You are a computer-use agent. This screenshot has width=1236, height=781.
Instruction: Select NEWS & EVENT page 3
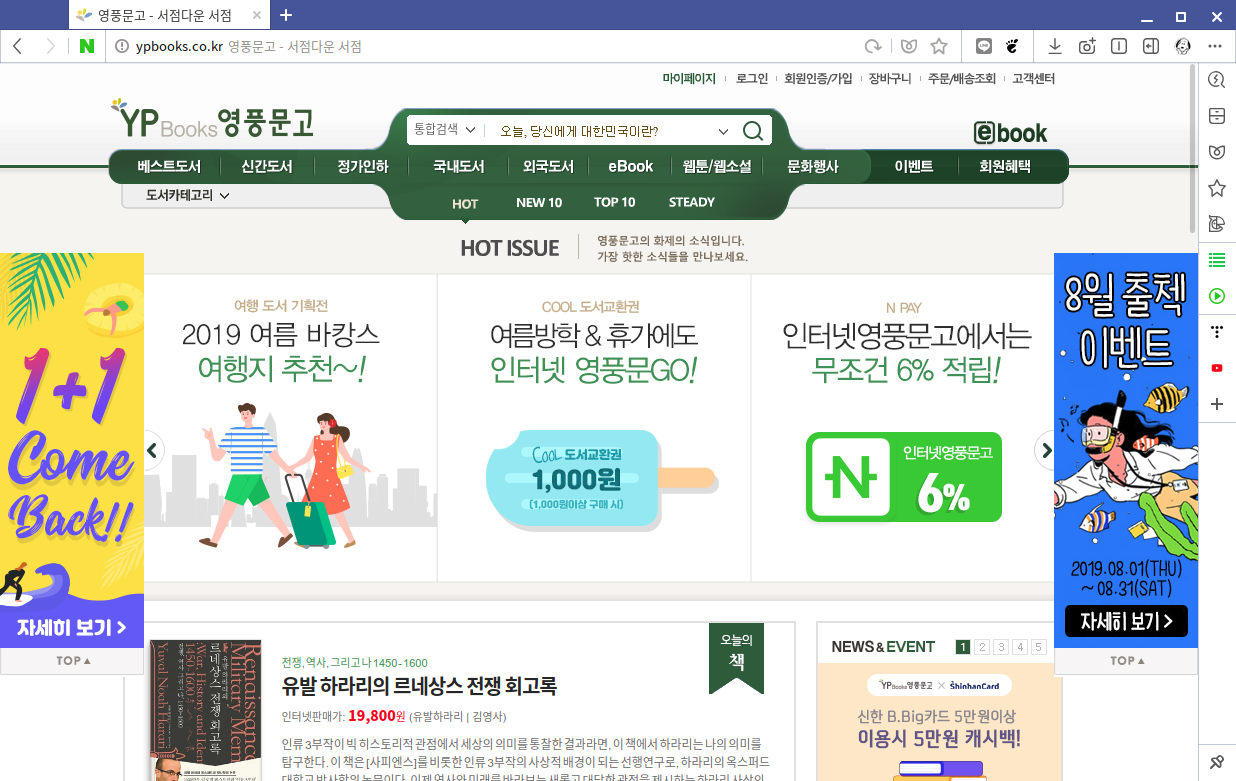1001,647
